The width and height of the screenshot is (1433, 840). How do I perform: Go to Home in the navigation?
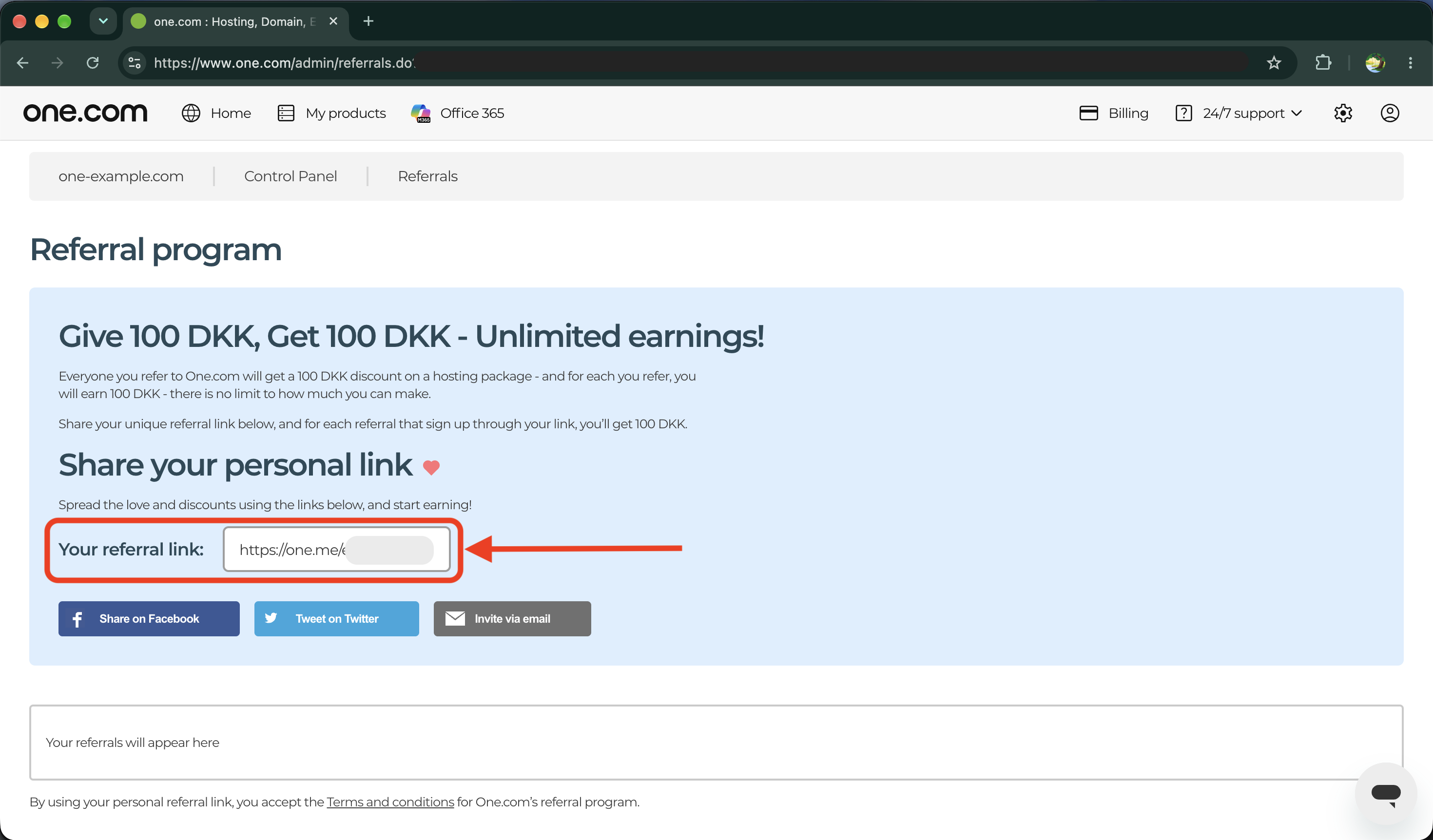(x=230, y=113)
